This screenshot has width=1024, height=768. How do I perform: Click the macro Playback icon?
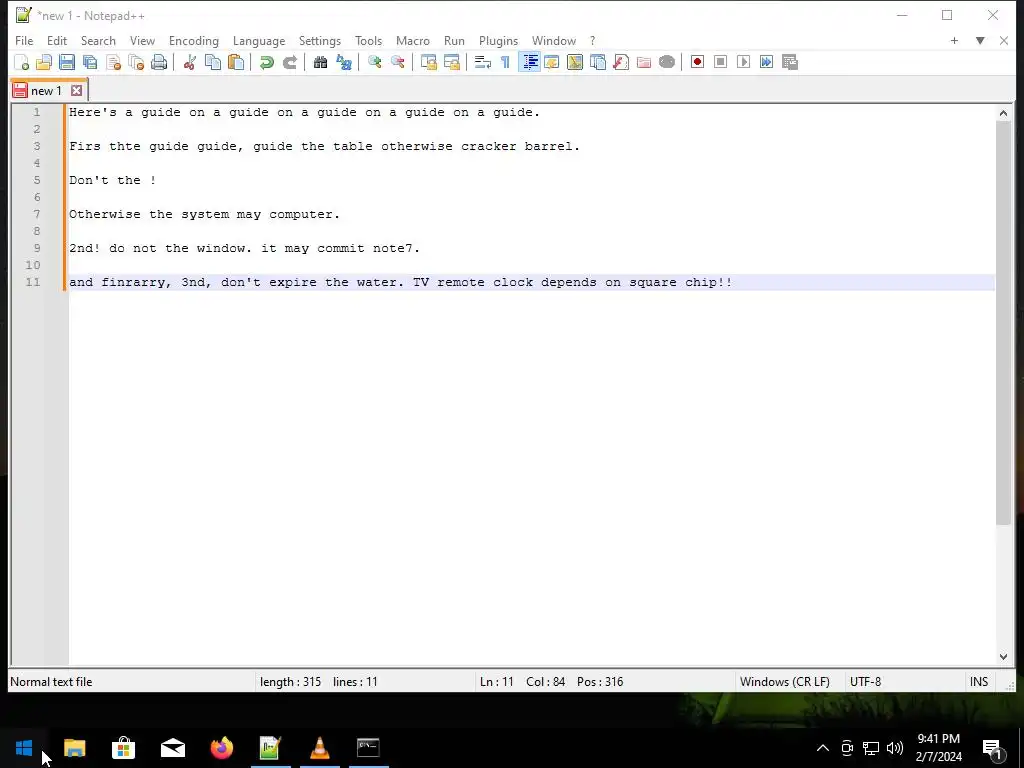743,62
